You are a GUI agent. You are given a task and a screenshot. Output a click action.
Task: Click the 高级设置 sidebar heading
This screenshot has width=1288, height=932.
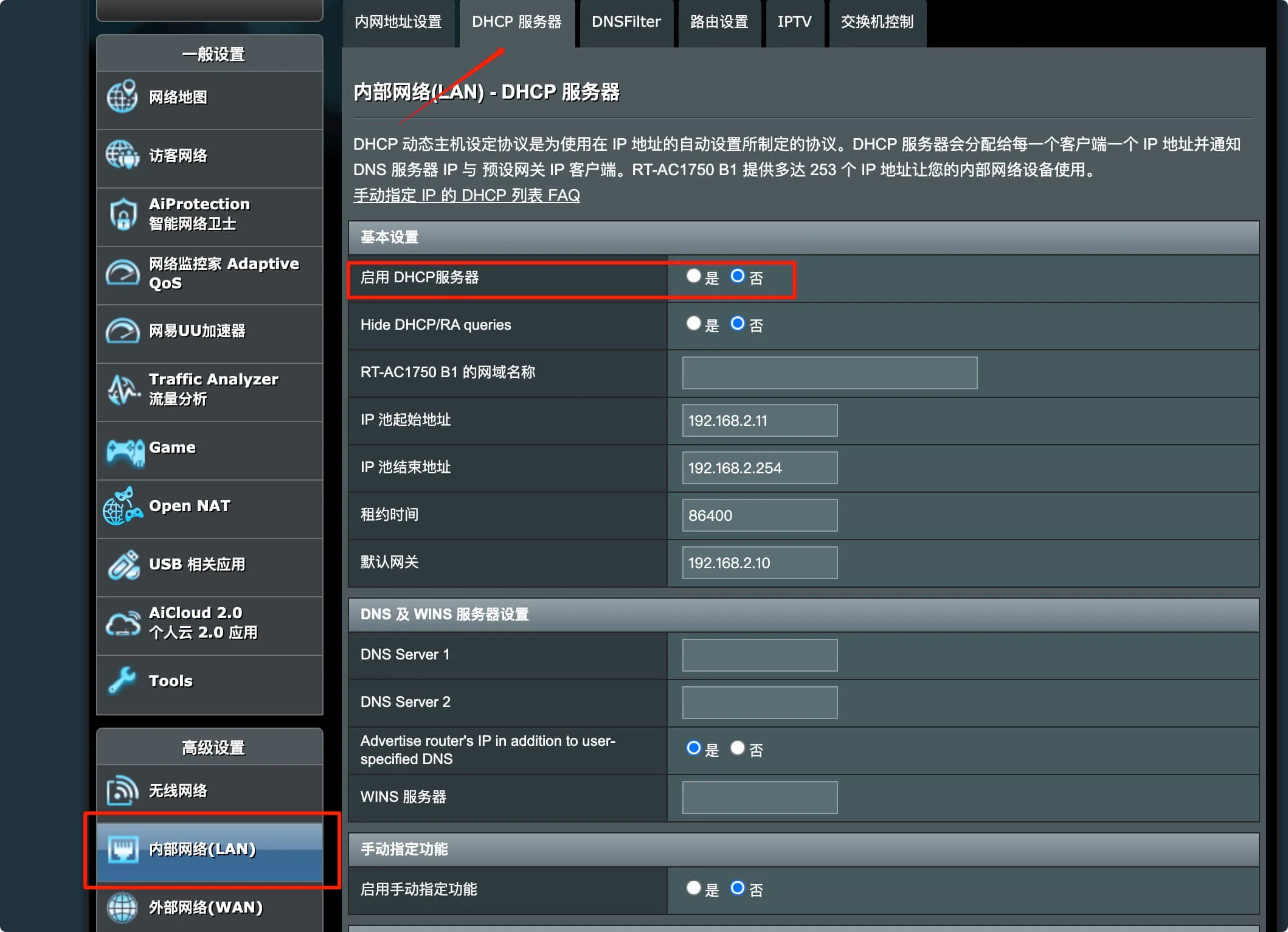(x=210, y=747)
